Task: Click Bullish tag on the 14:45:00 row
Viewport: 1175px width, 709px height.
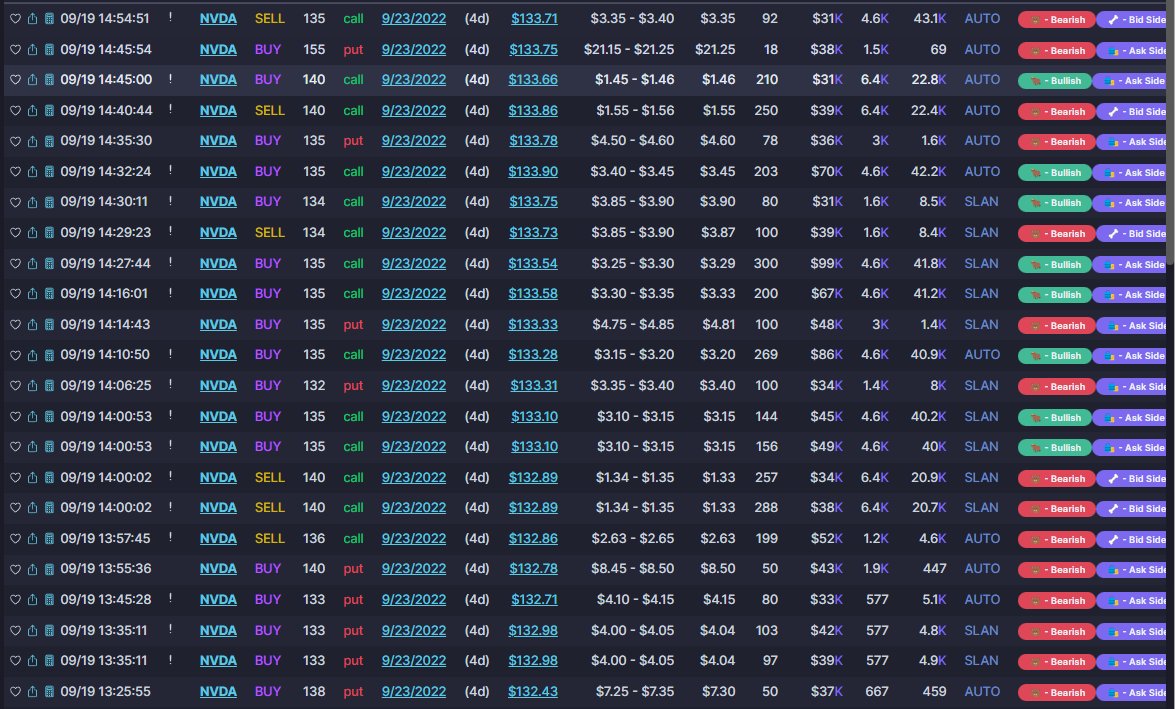Action: coord(1057,80)
